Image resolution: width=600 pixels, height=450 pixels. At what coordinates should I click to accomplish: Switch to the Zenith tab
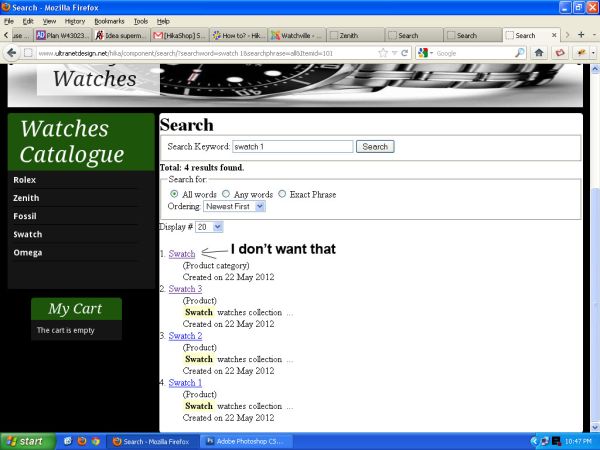pyautogui.click(x=355, y=36)
